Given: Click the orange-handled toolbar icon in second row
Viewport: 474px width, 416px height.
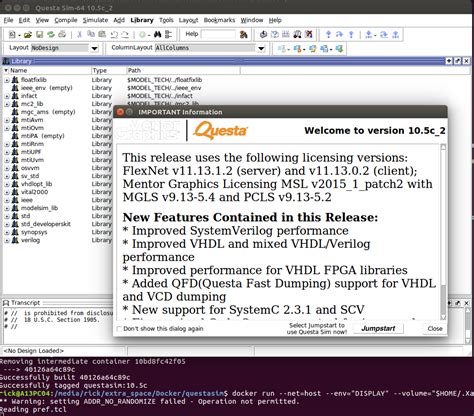Looking at the screenshot, I should coord(297,49).
